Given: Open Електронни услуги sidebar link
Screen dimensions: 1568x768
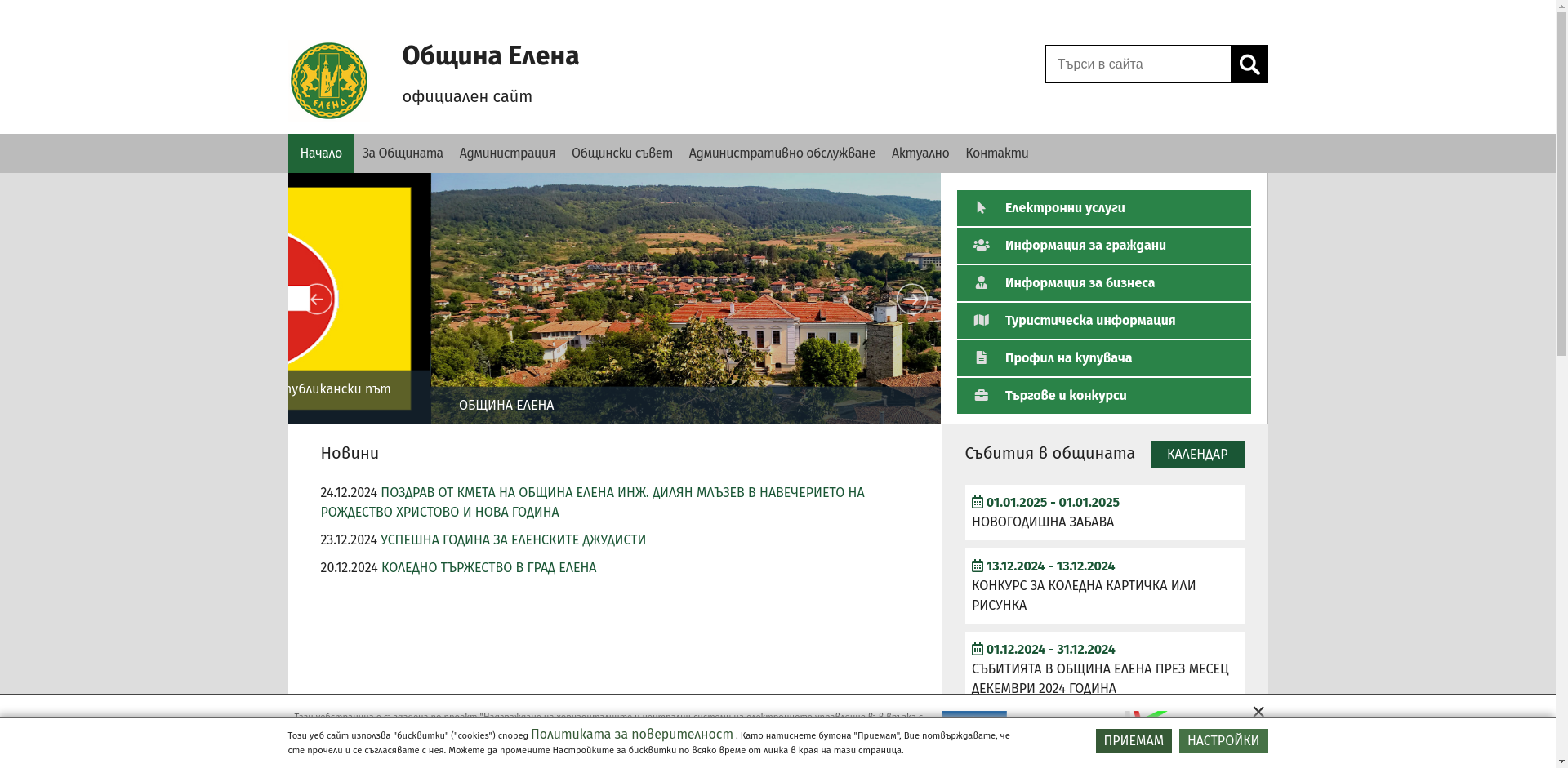Looking at the screenshot, I should [x=1103, y=208].
